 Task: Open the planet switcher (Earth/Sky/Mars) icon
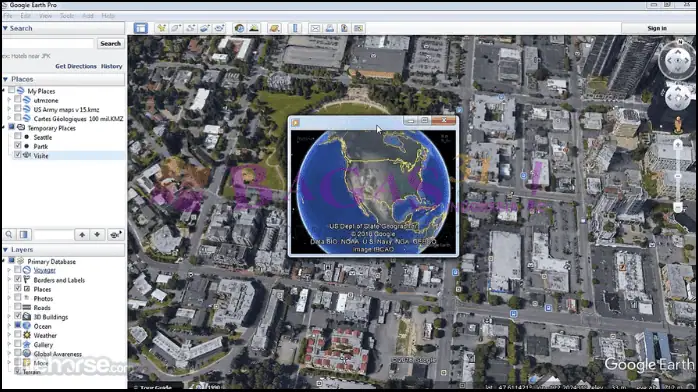[x=274, y=28]
